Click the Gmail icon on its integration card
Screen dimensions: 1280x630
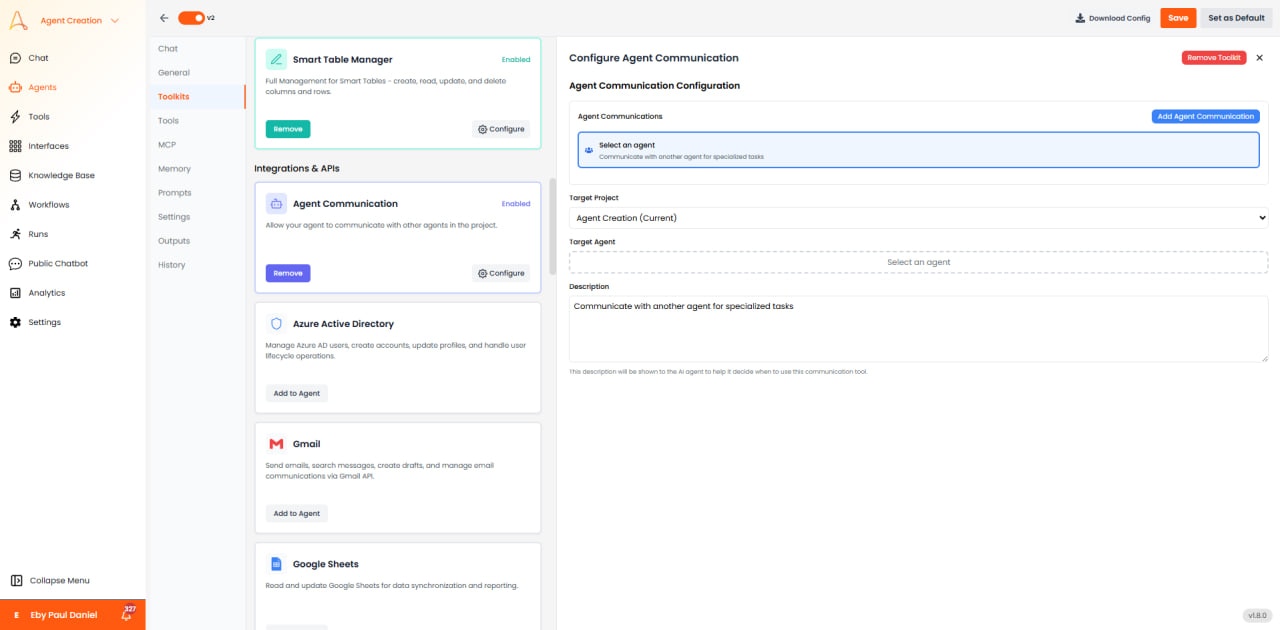(275, 443)
